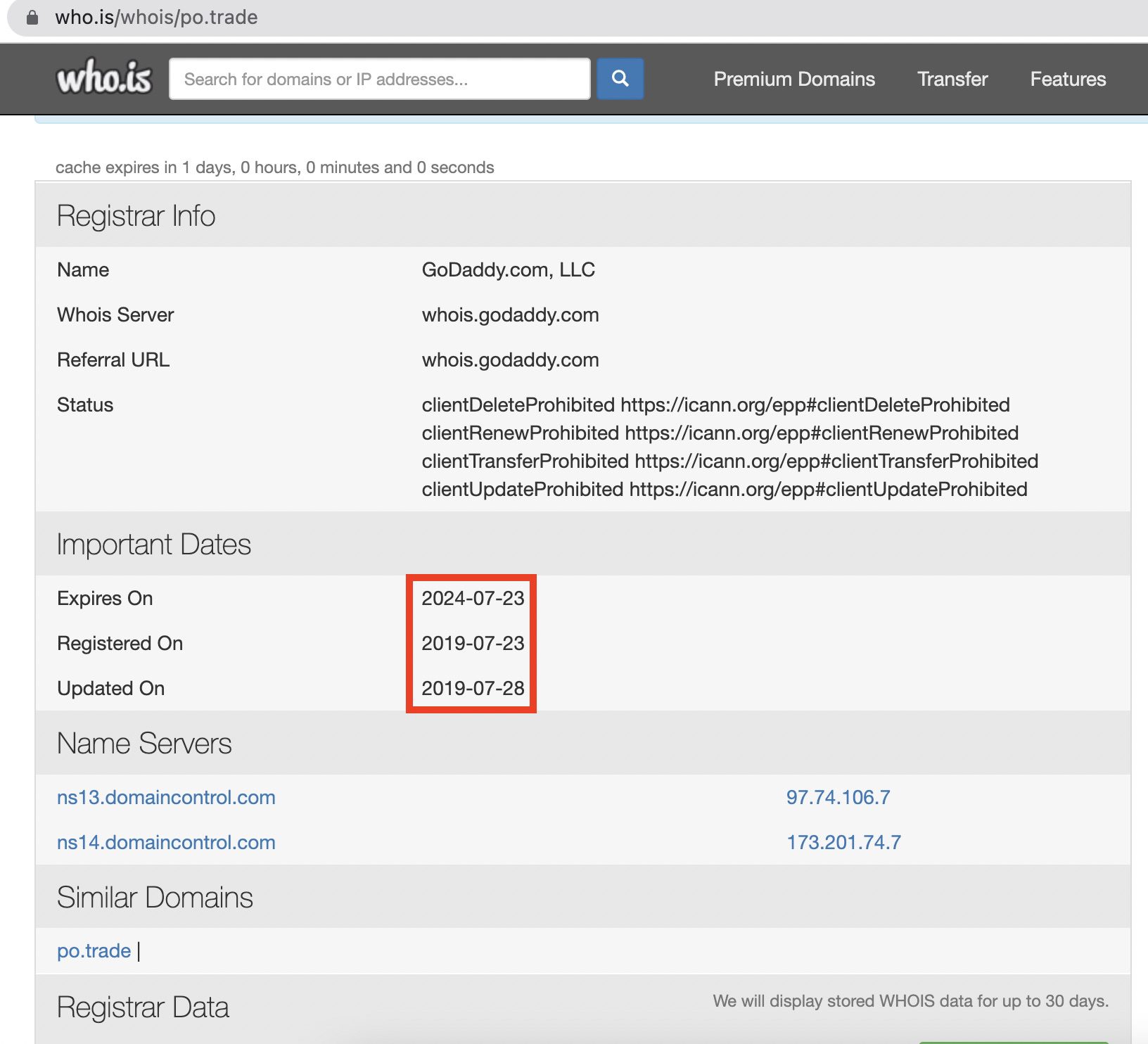Click the Referral URL value whois.godaddy.com
The image size is (1148, 1044).
510,359
